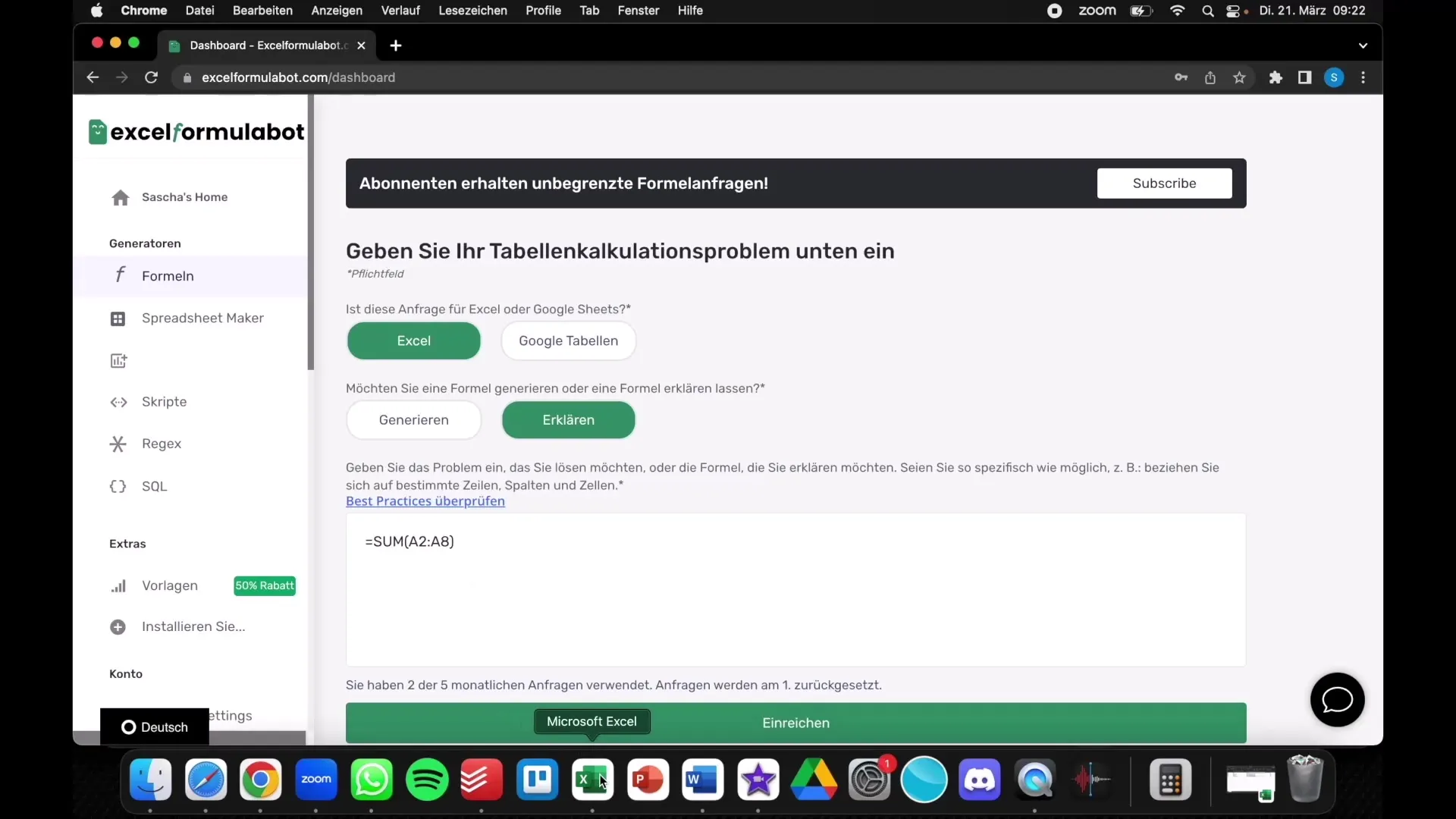Open the Trash in the Dock

click(x=1305, y=779)
